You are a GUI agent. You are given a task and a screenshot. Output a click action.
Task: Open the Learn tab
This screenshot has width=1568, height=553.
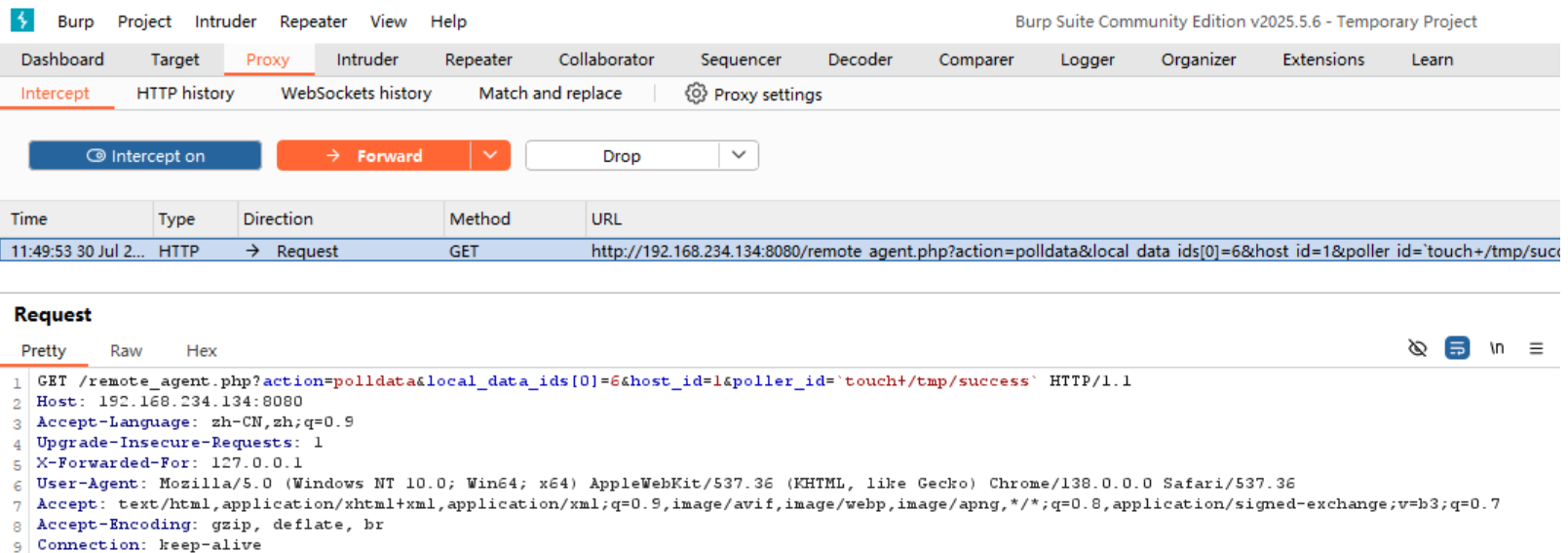(x=1432, y=59)
